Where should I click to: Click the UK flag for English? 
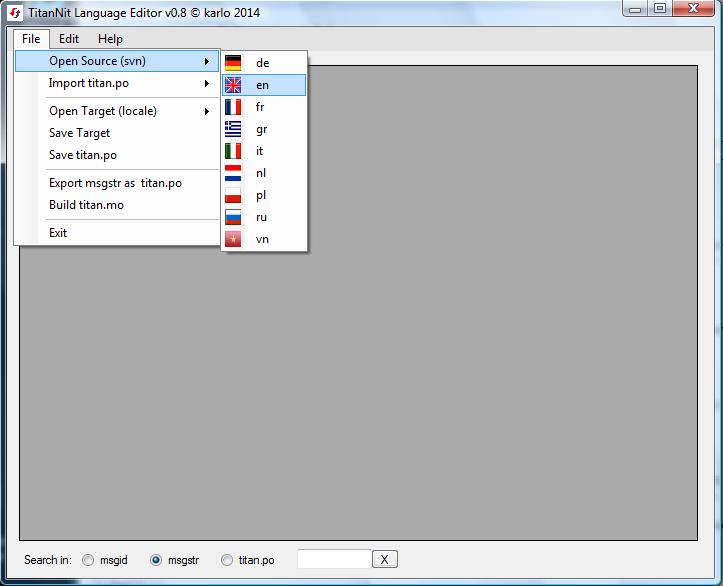[233, 85]
